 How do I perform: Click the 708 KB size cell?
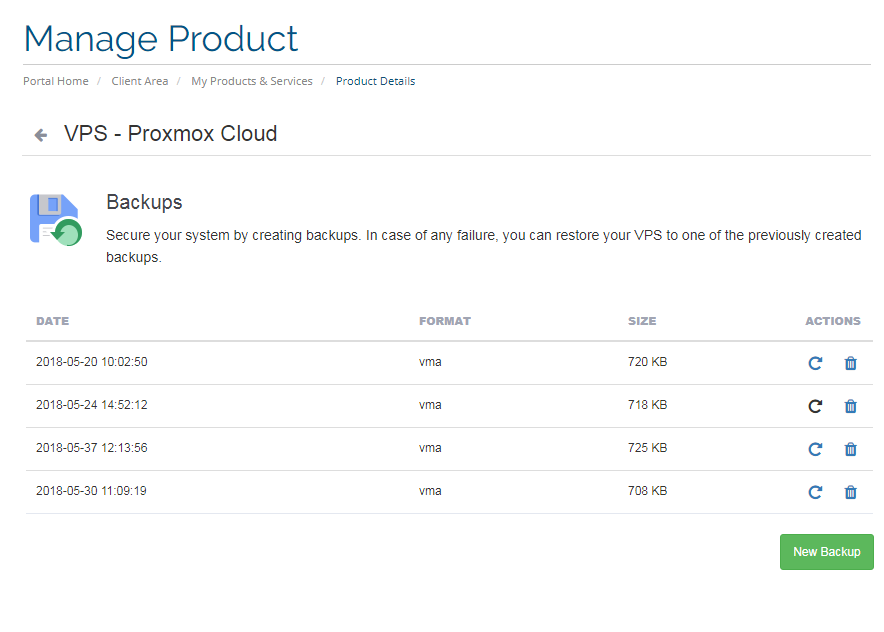(x=648, y=491)
